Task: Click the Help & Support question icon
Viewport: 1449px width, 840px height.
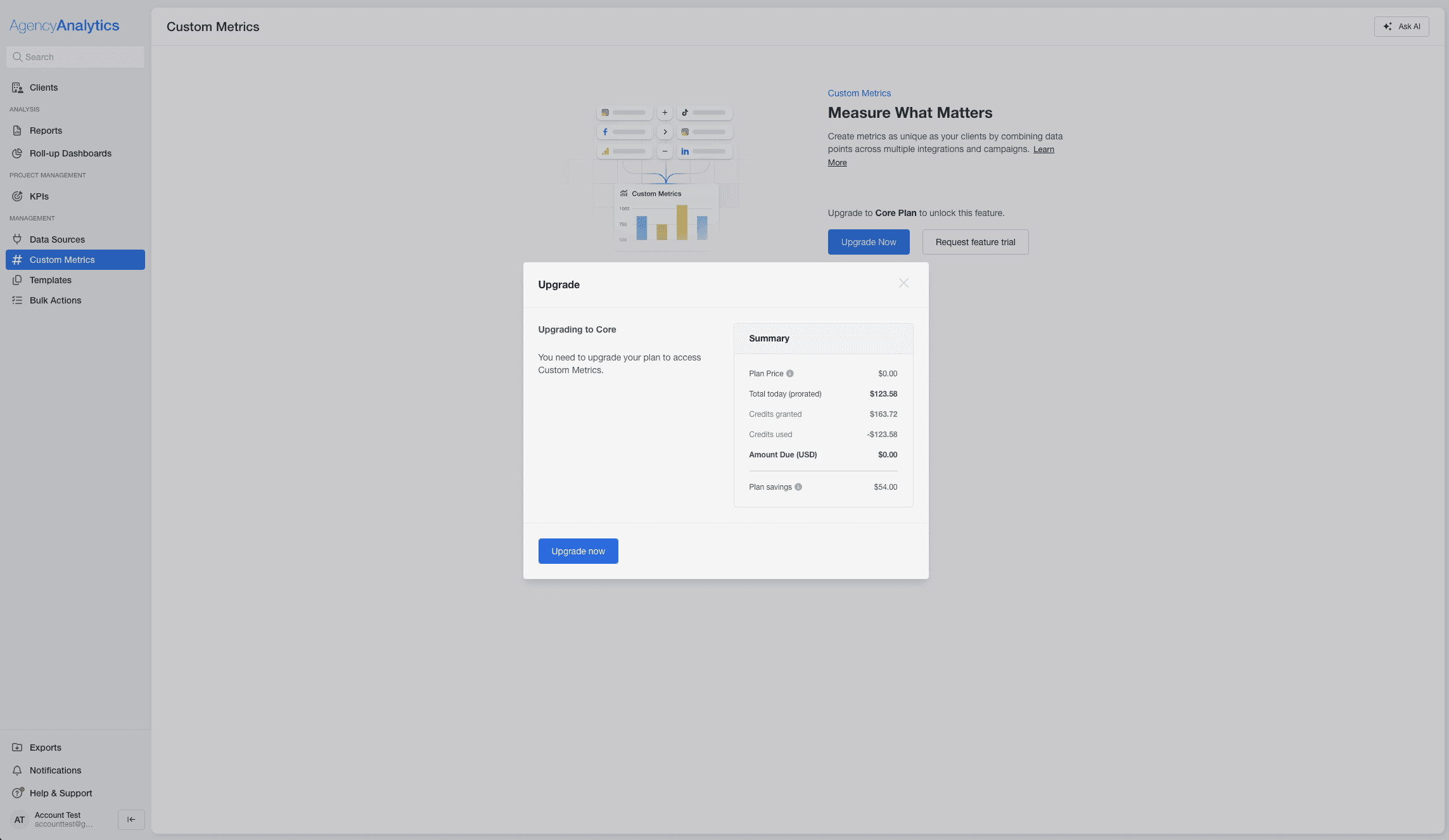Action: coord(17,793)
